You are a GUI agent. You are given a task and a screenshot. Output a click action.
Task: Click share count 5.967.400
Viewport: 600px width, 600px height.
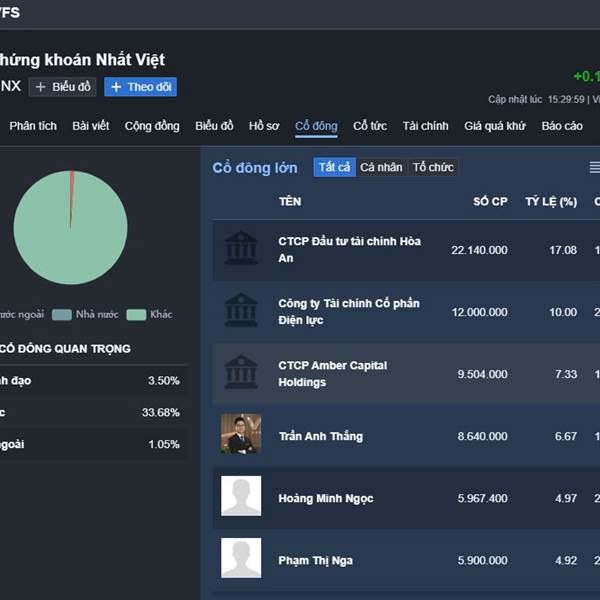pos(483,498)
